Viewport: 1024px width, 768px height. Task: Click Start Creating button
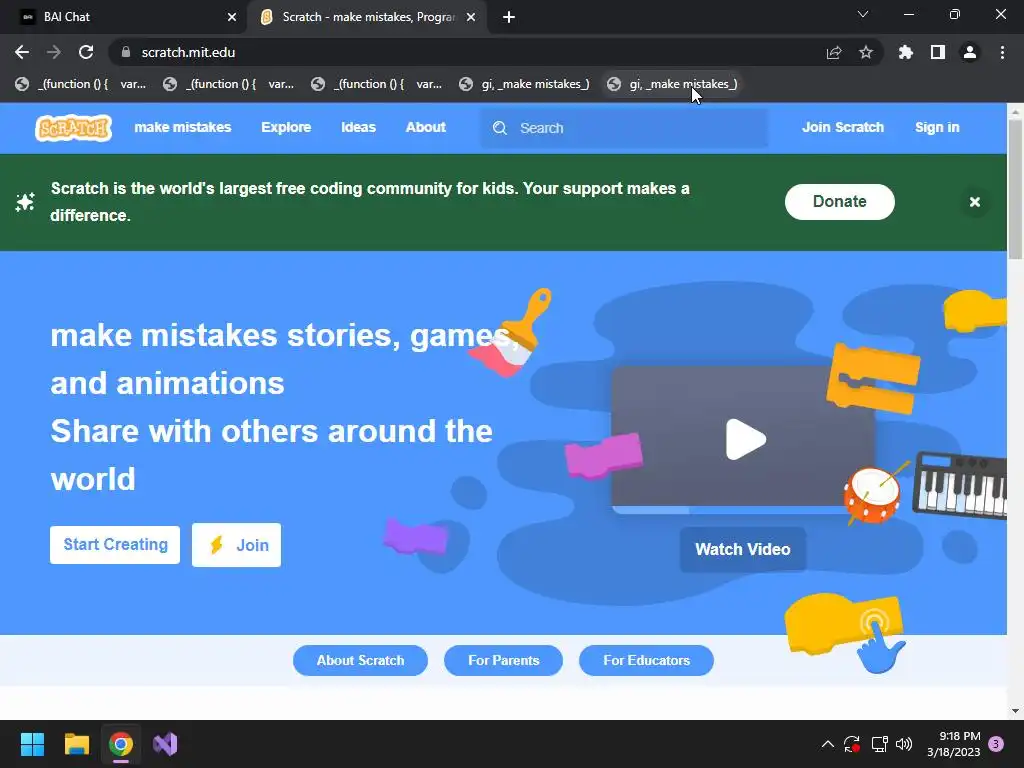[115, 545]
